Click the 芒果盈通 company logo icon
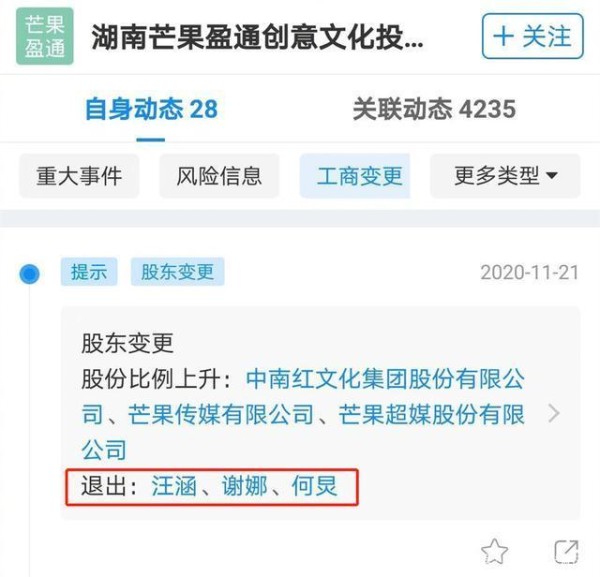 click(x=45, y=36)
